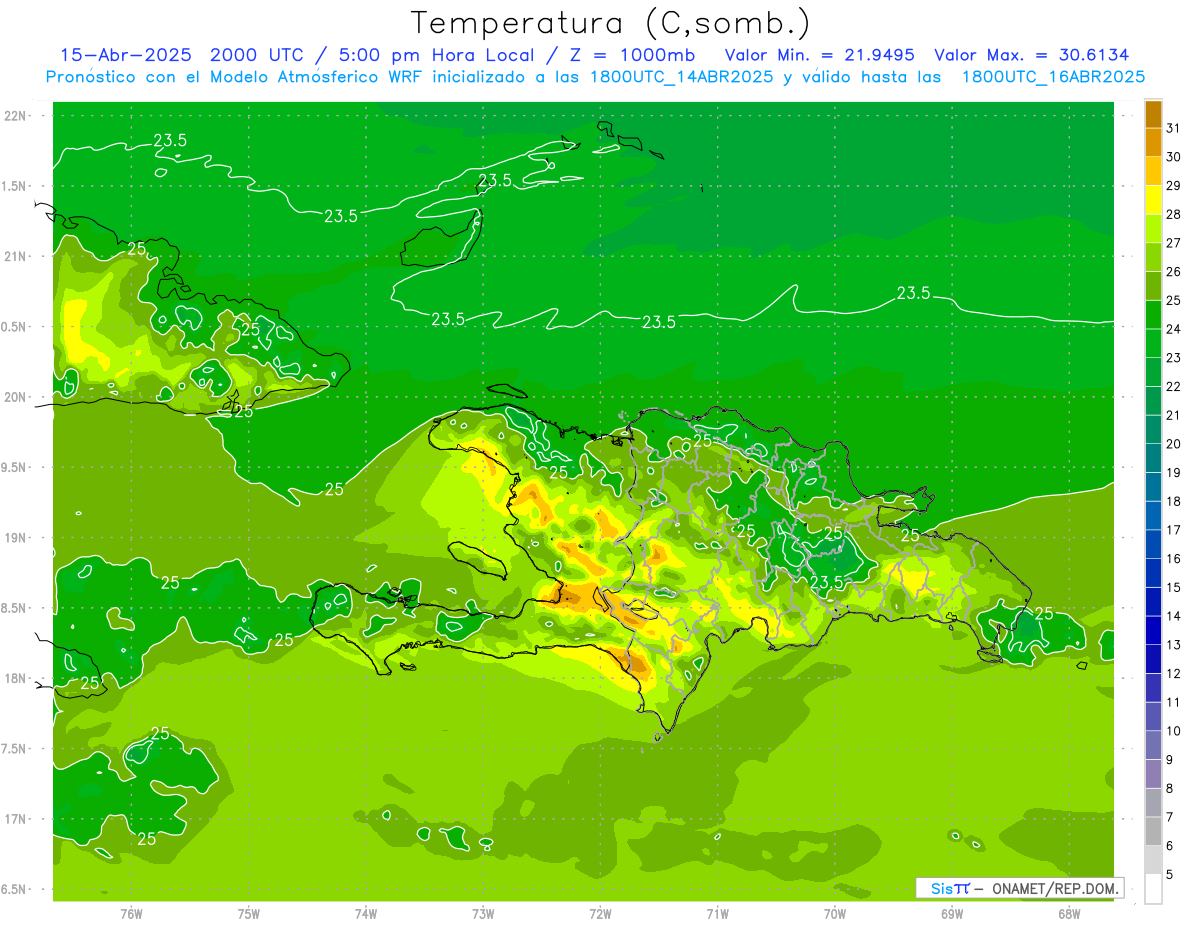The height and width of the screenshot is (927, 1200).
Task: Click the 'Valor Min. = 21.9495' text
Action: [820, 55]
